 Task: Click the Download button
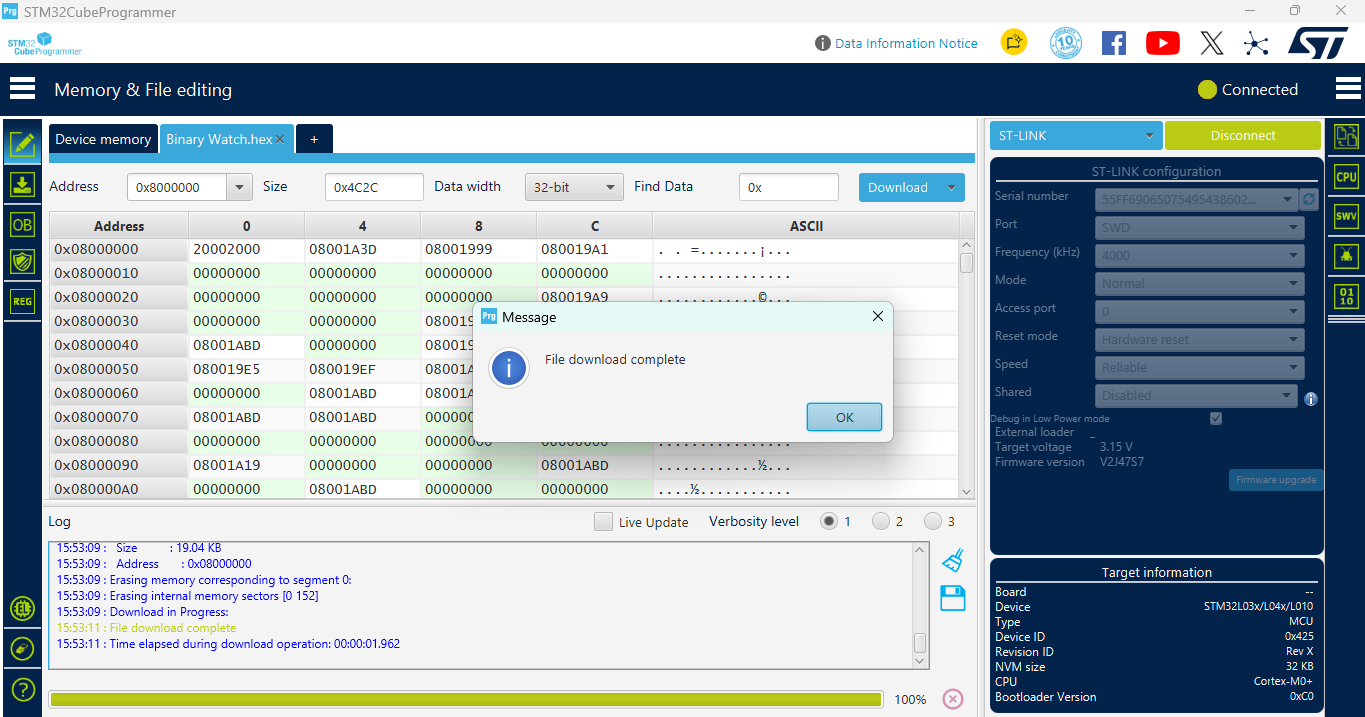point(898,187)
